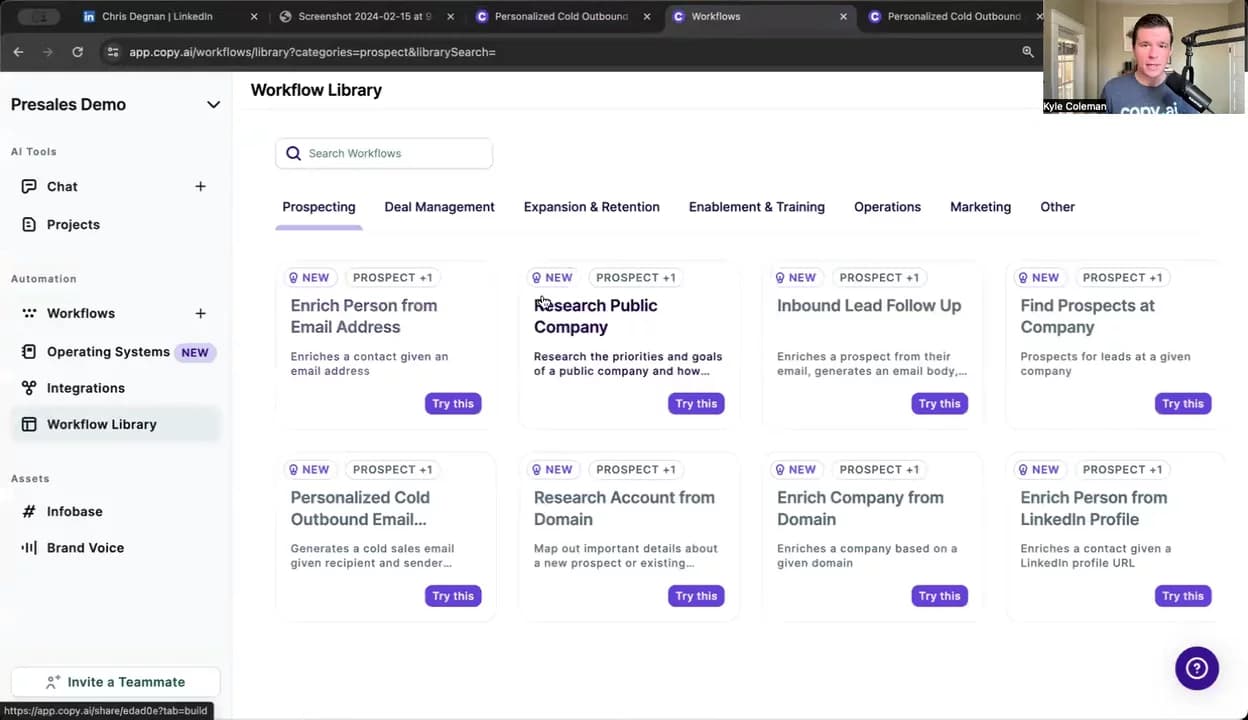1248x720 pixels.
Task: Click the Chat icon in sidebar
Action: coord(29,187)
